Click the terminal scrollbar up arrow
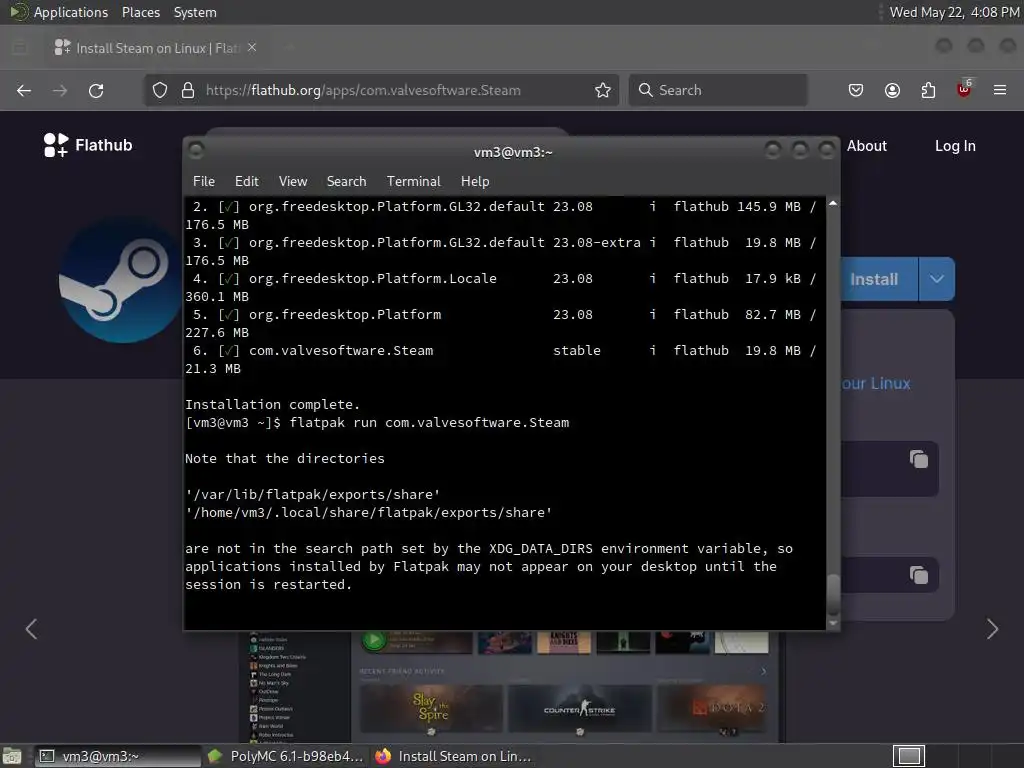The width and height of the screenshot is (1024, 768). click(833, 204)
